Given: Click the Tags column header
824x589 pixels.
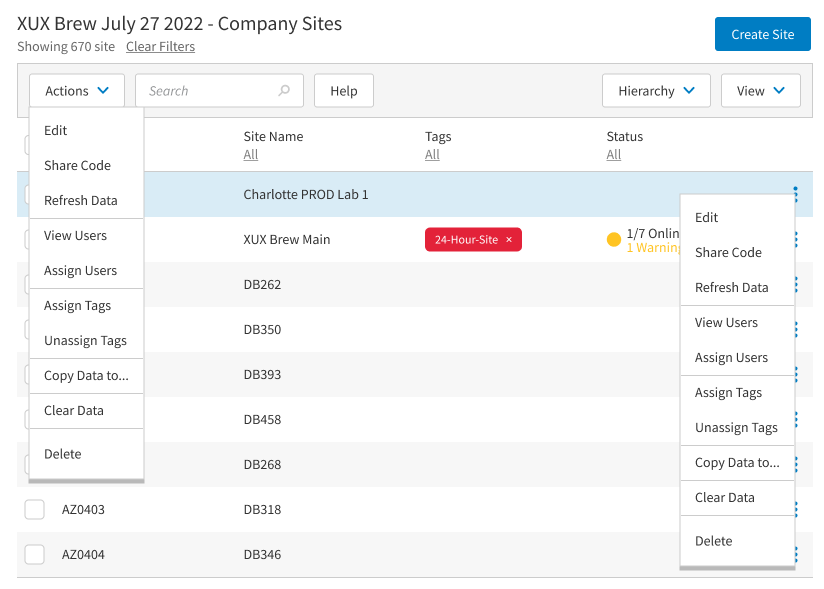Looking at the screenshot, I should point(438,137).
